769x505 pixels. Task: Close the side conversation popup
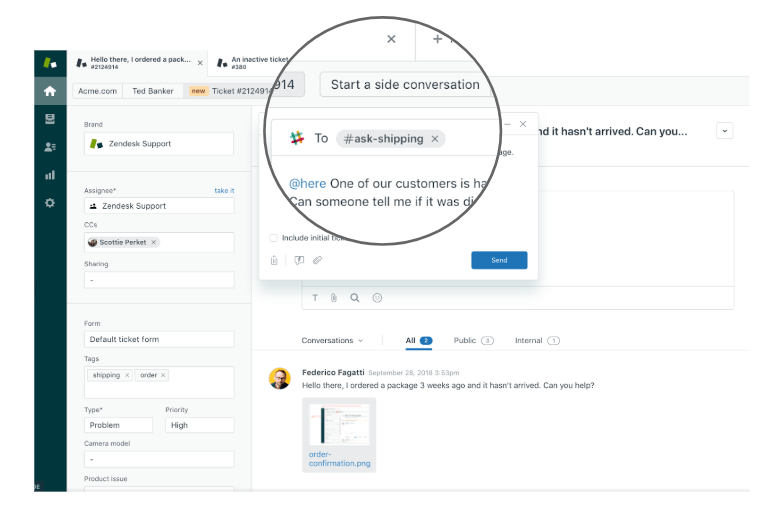[x=523, y=124]
